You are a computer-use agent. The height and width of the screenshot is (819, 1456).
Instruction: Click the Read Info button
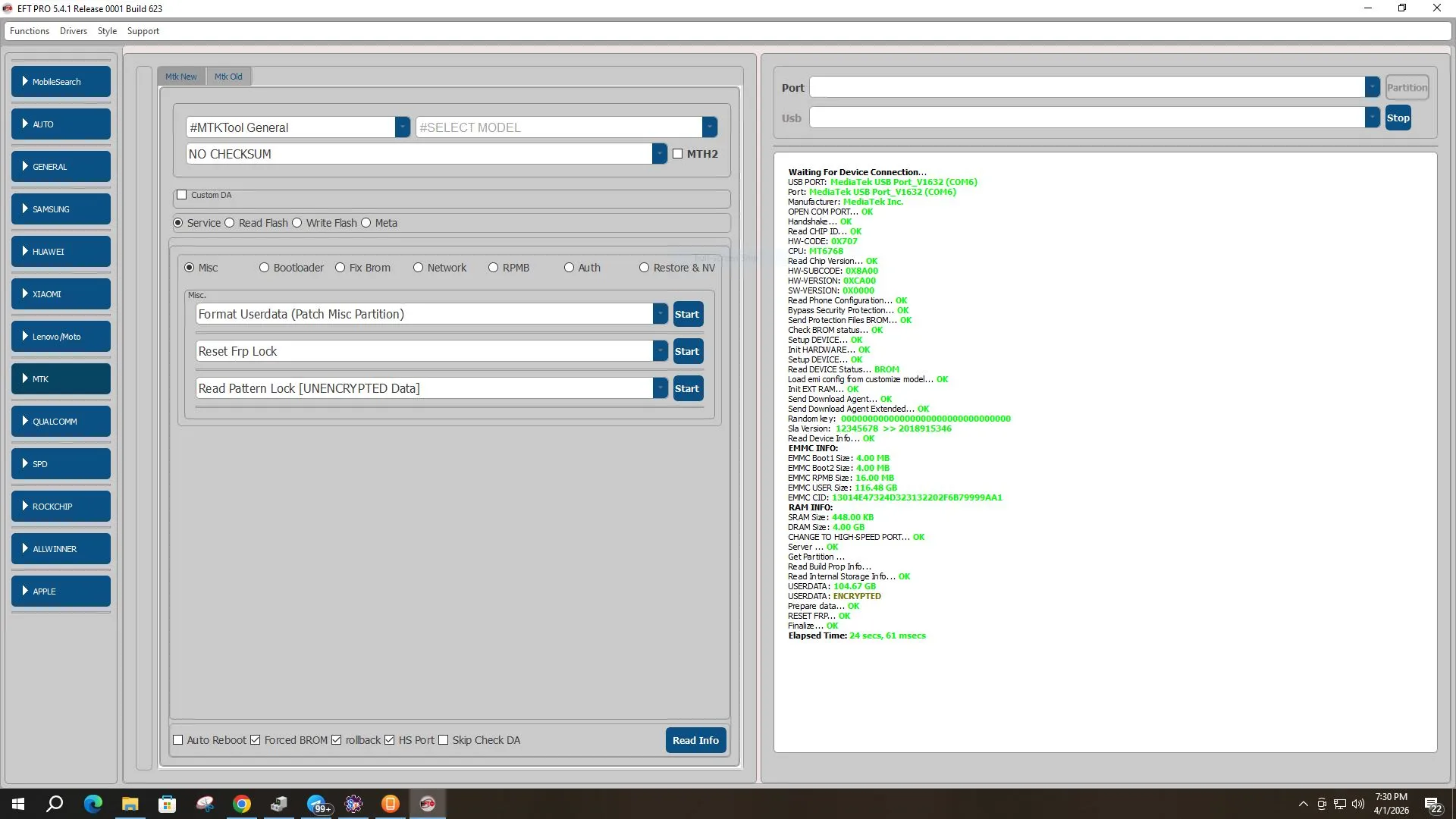click(695, 741)
